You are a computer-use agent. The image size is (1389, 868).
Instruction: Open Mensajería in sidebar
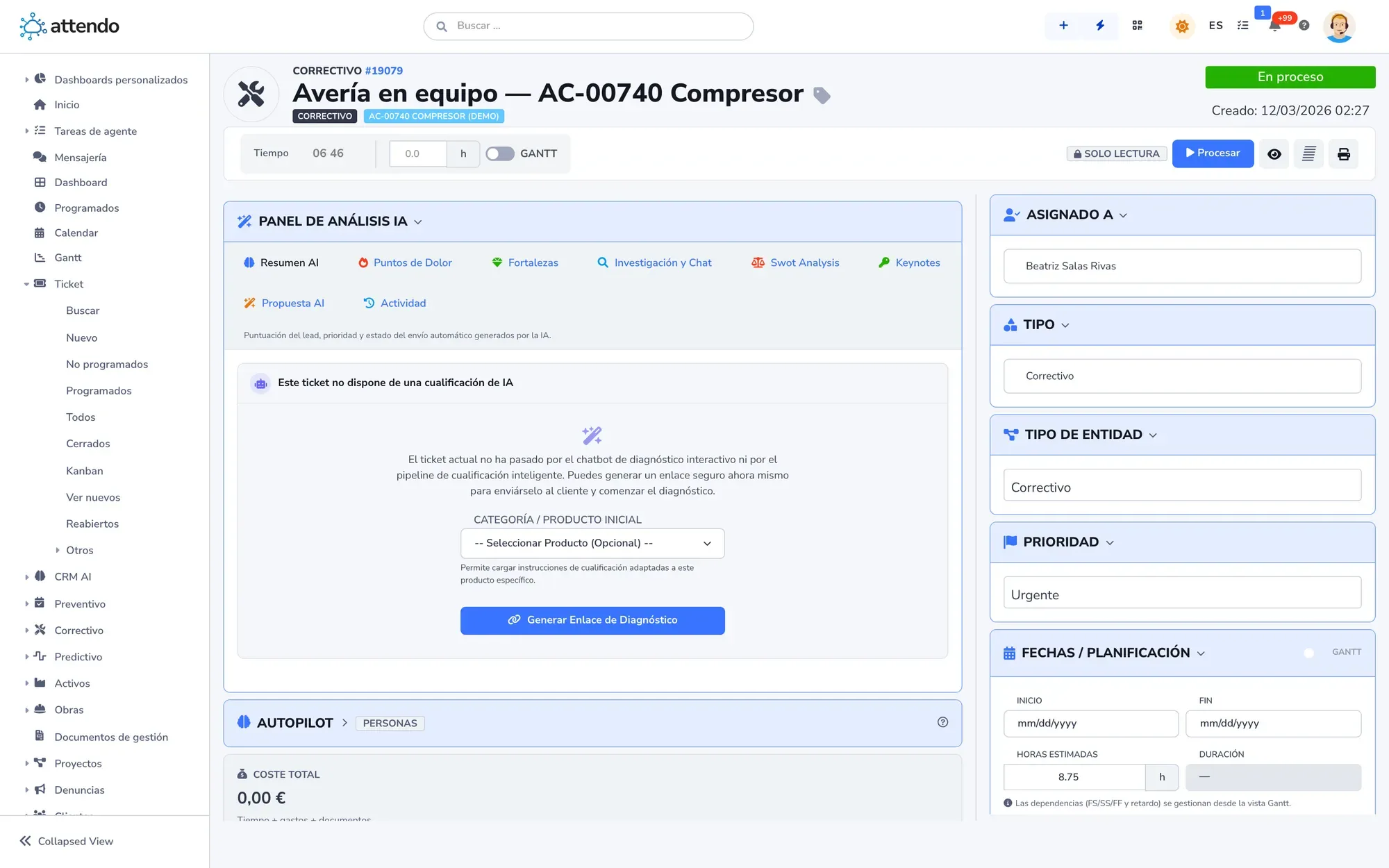tap(81, 158)
